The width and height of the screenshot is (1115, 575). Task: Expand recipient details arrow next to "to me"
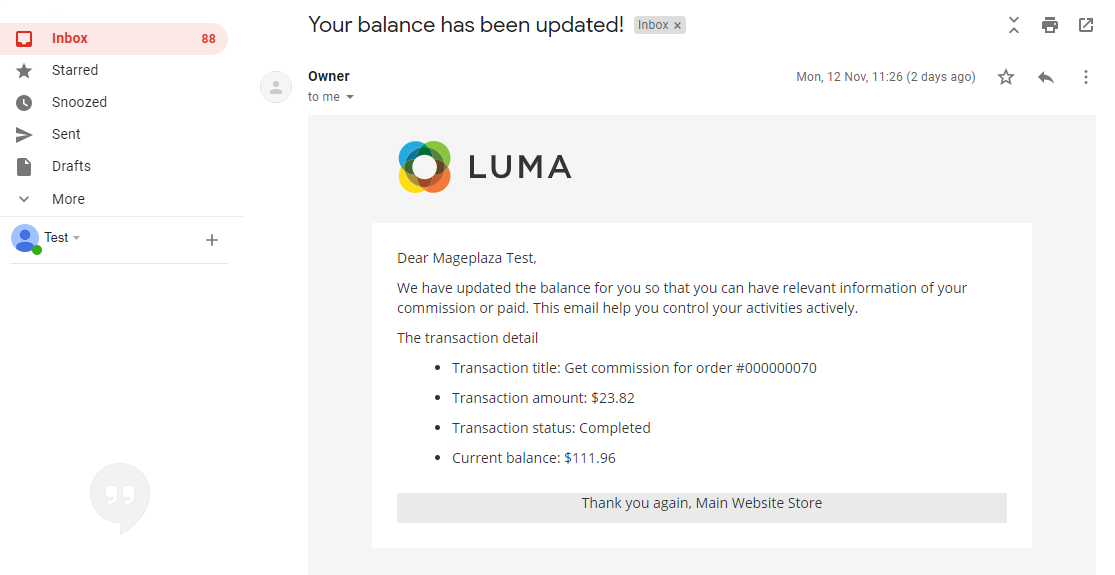tap(350, 97)
